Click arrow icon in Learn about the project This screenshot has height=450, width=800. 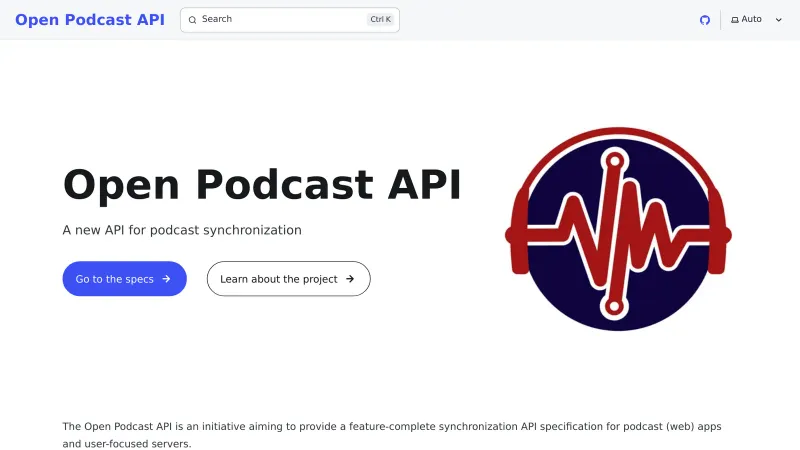coord(350,279)
